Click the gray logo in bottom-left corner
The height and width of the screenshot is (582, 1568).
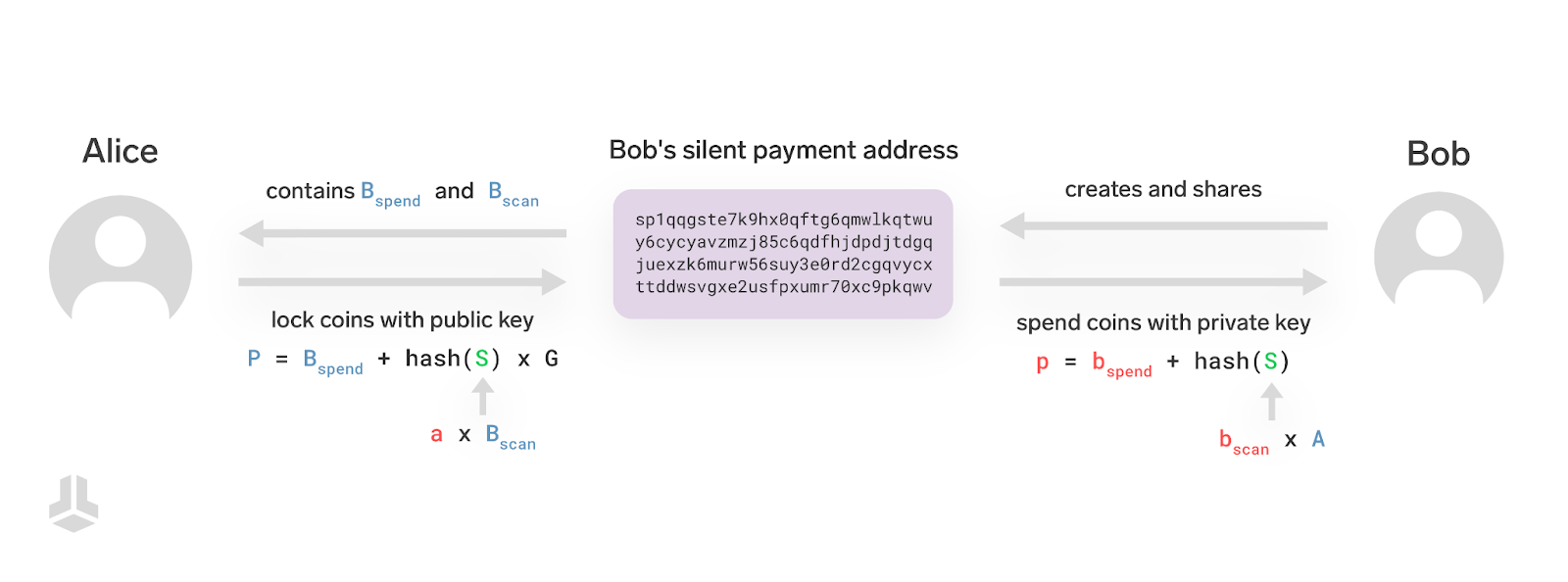pyautogui.click(x=73, y=504)
